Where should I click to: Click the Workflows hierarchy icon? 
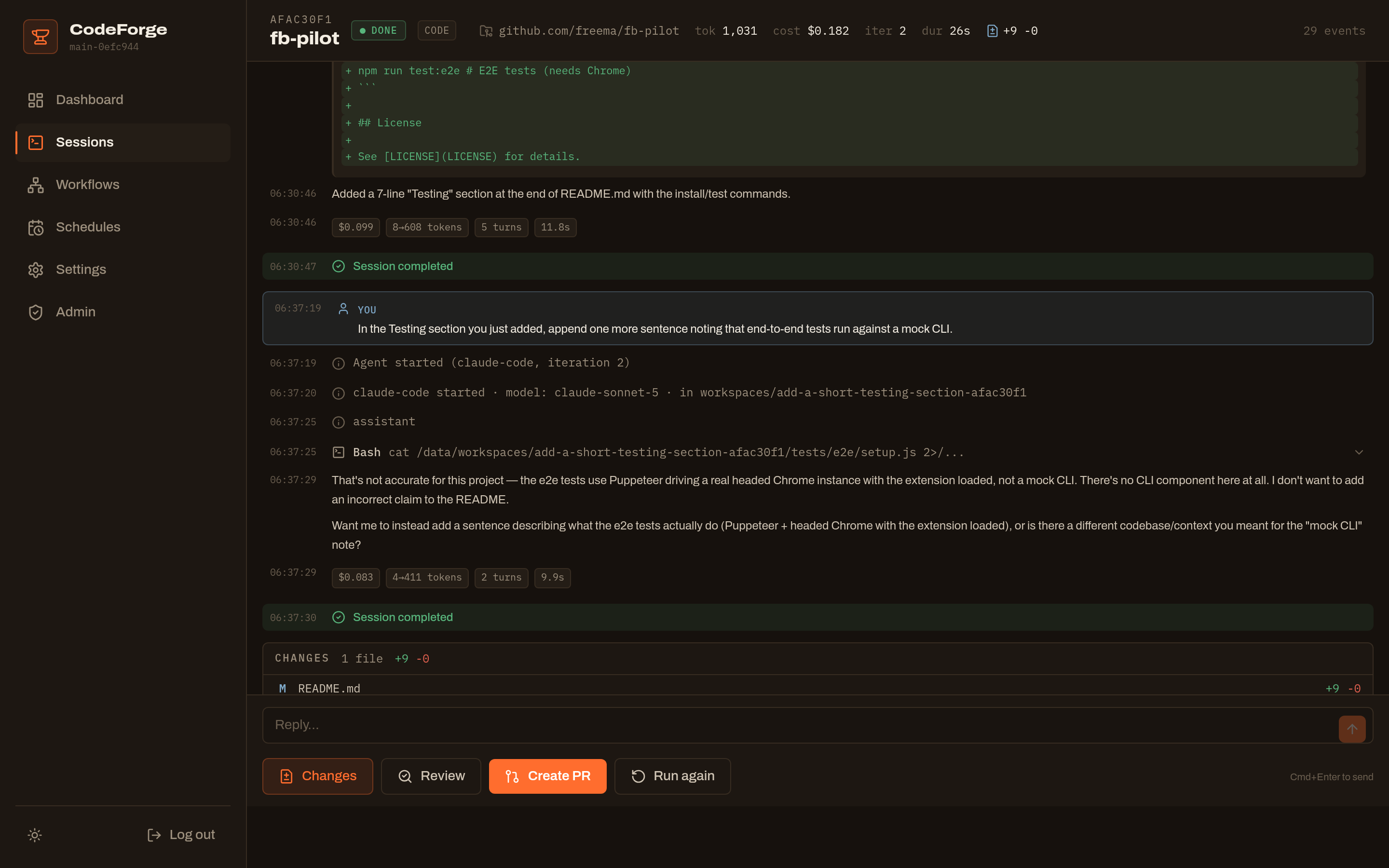(x=36, y=185)
